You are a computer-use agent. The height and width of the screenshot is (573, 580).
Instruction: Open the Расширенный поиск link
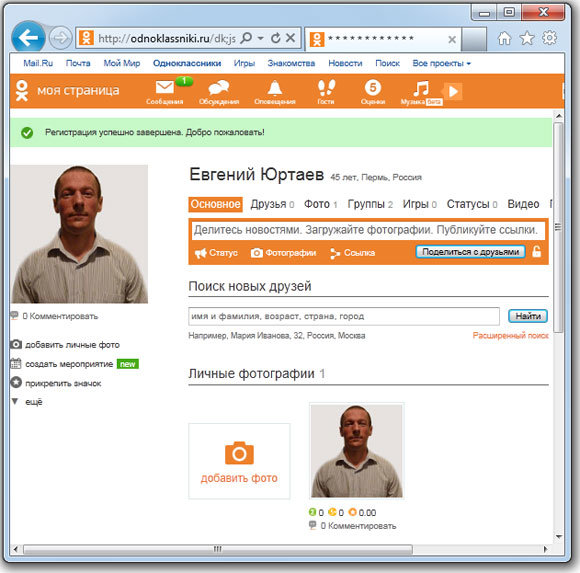tap(510, 336)
